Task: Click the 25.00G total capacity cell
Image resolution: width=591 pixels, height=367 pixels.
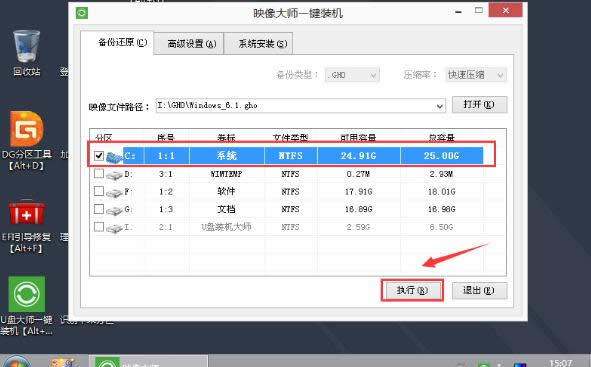Action: pos(441,156)
